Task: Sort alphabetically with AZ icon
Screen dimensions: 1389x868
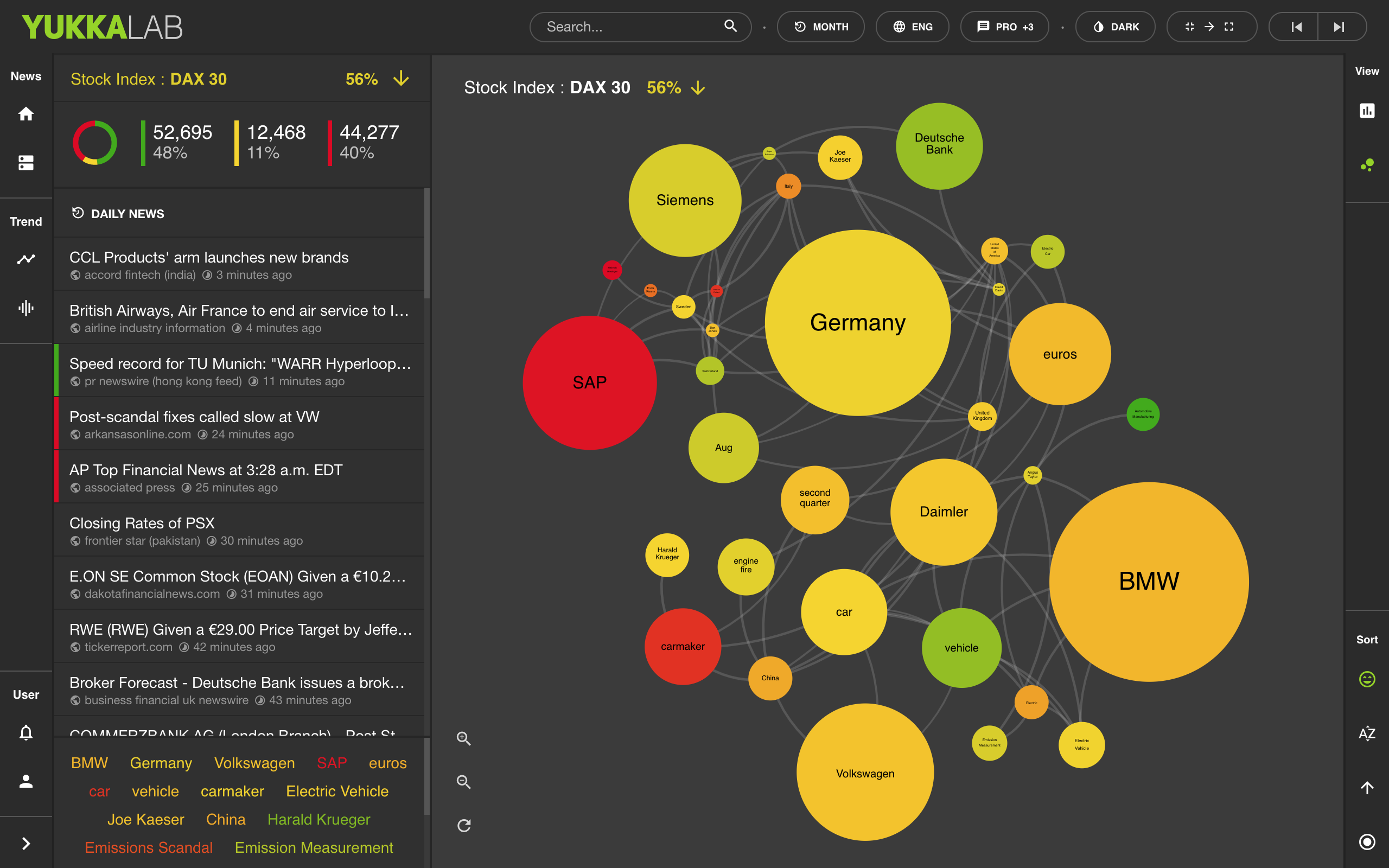Action: 1367,733
